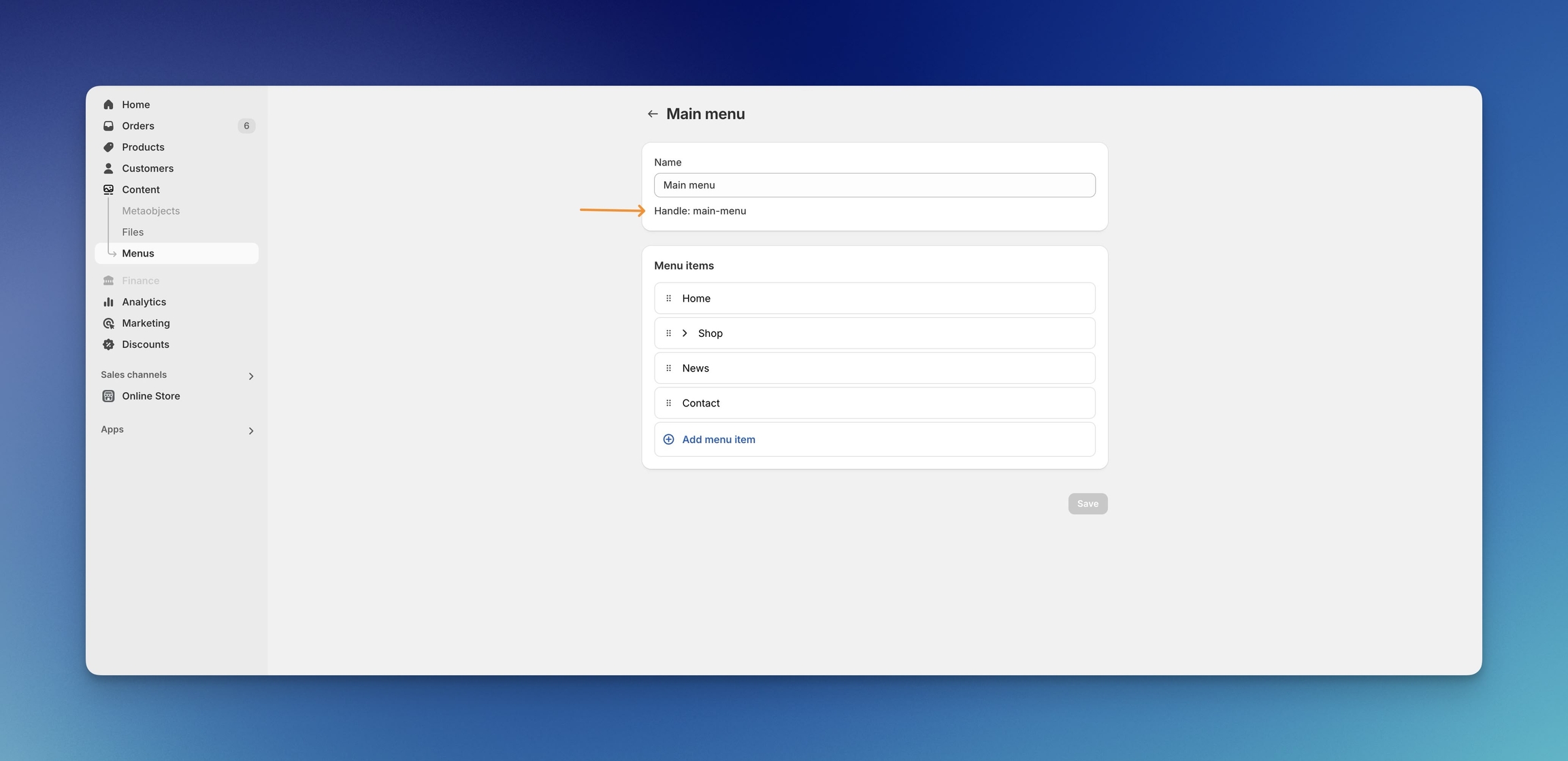Click the Analytics bar chart icon

pos(108,302)
